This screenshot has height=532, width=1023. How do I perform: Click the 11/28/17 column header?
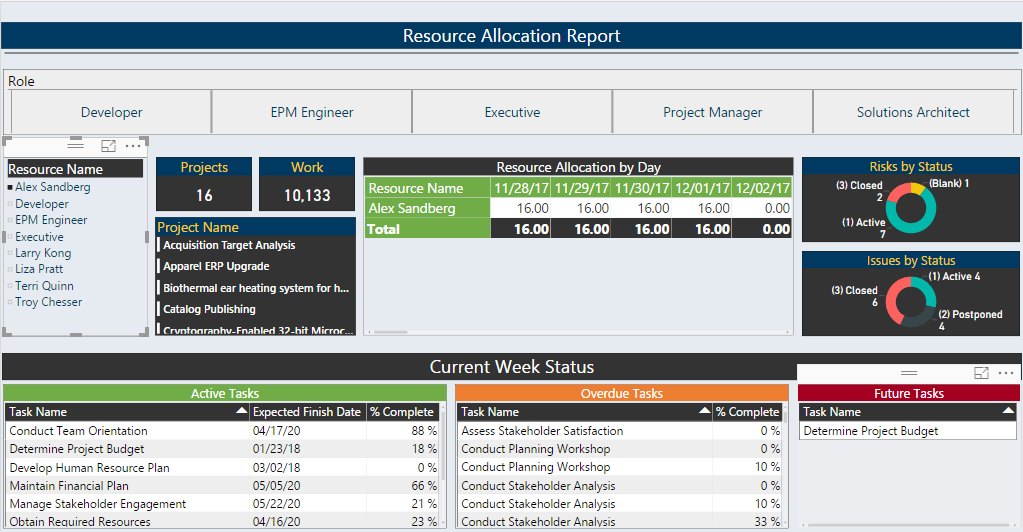521,188
